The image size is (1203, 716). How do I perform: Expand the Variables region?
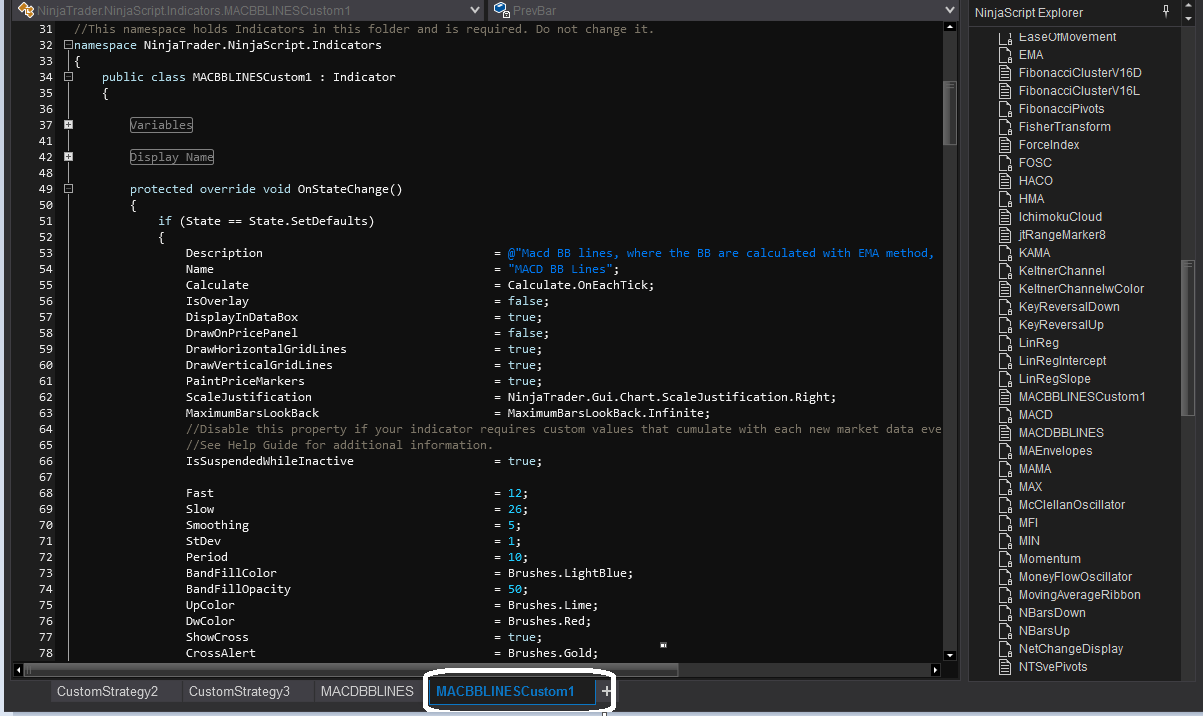(68, 125)
